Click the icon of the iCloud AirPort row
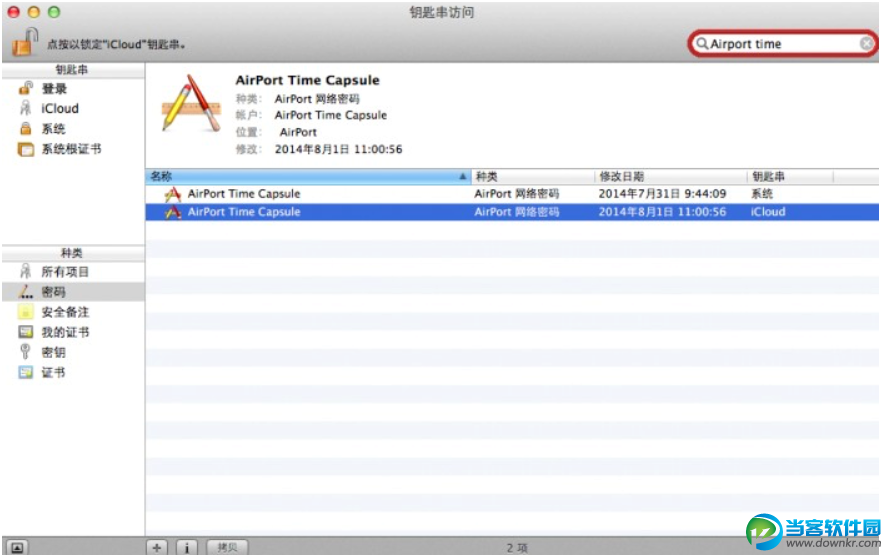Screen dimensions: 882x557 (173, 212)
